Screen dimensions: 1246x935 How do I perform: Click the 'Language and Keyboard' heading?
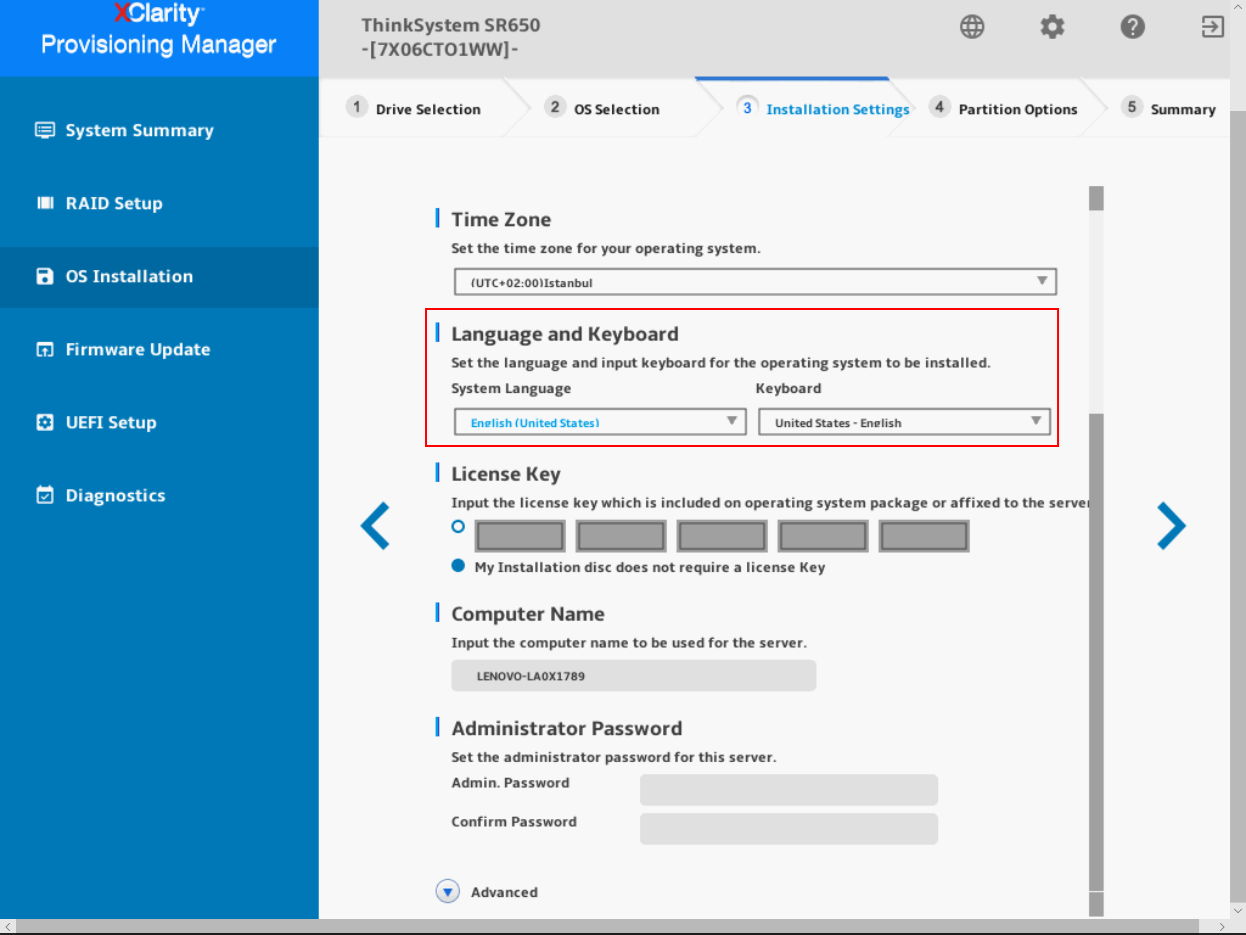[565, 334]
